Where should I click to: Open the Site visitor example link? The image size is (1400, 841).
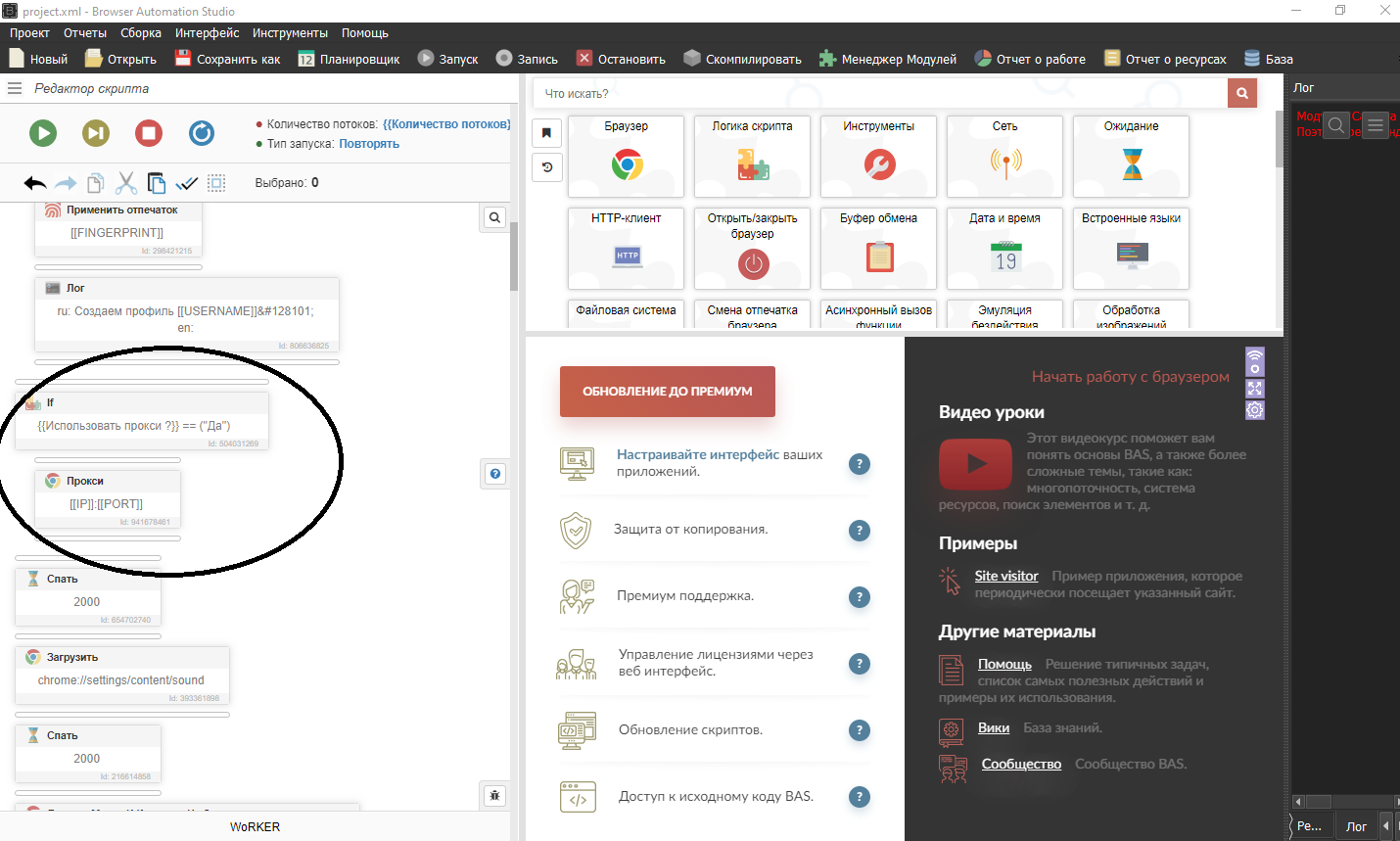pyautogui.click(x=1006, y=575)
